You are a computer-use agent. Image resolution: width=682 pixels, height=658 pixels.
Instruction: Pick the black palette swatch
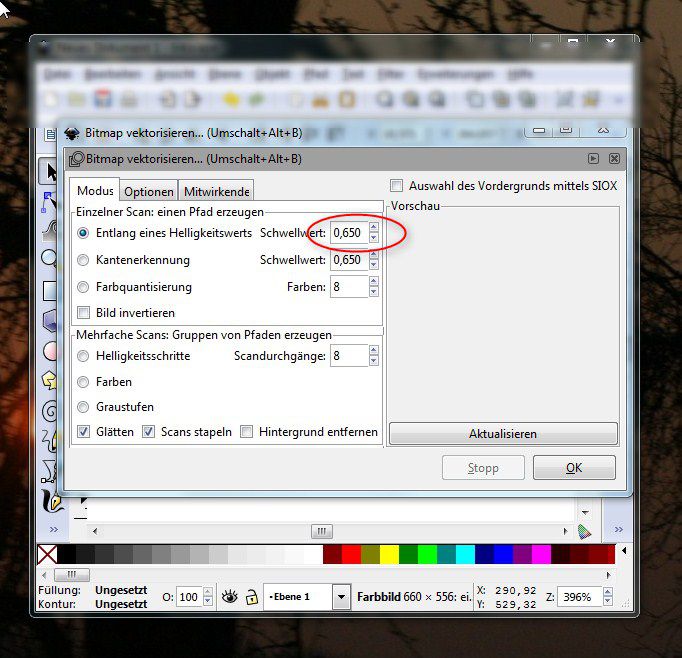point(66,554)
